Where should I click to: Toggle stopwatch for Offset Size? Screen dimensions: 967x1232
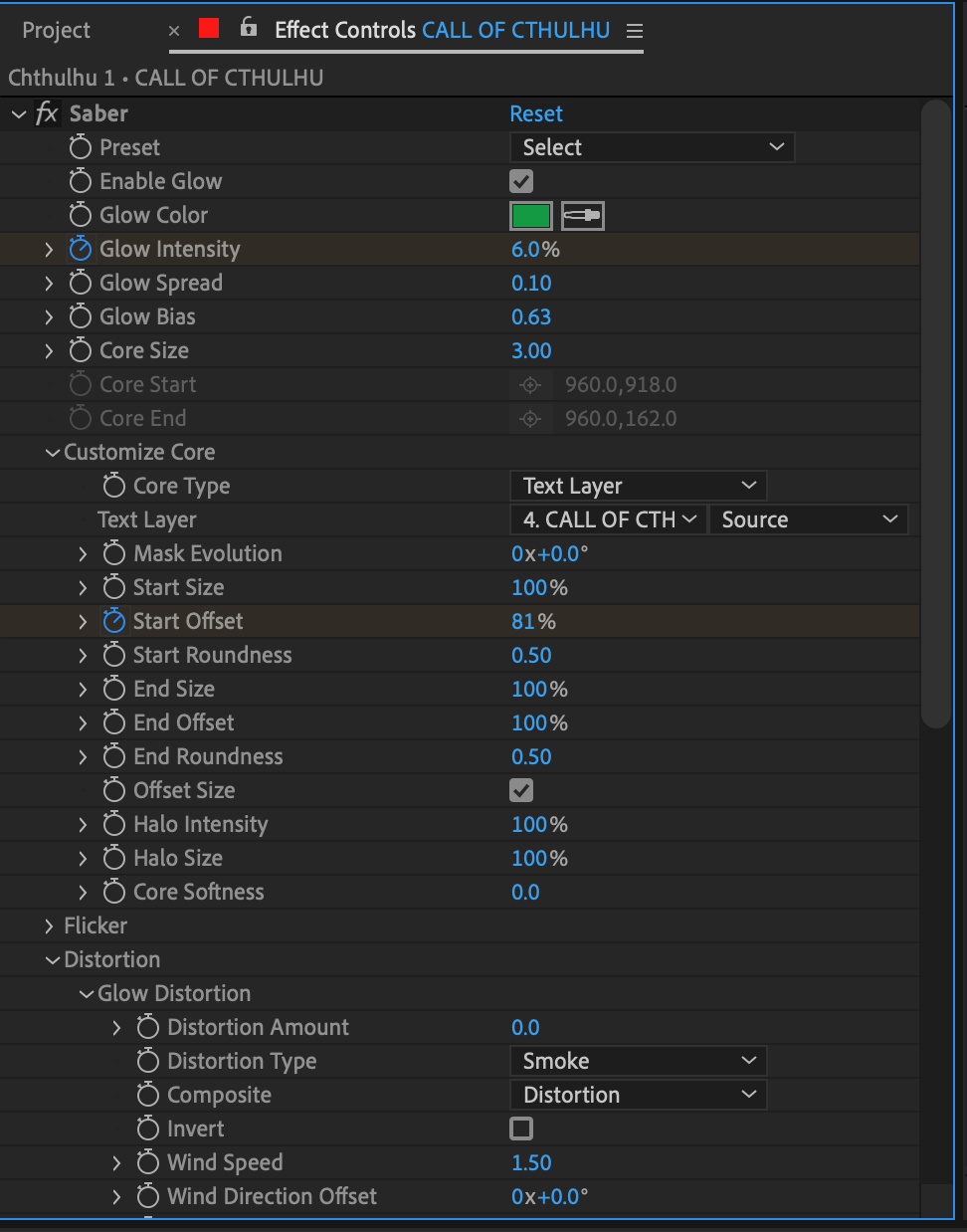pos(114,790)
